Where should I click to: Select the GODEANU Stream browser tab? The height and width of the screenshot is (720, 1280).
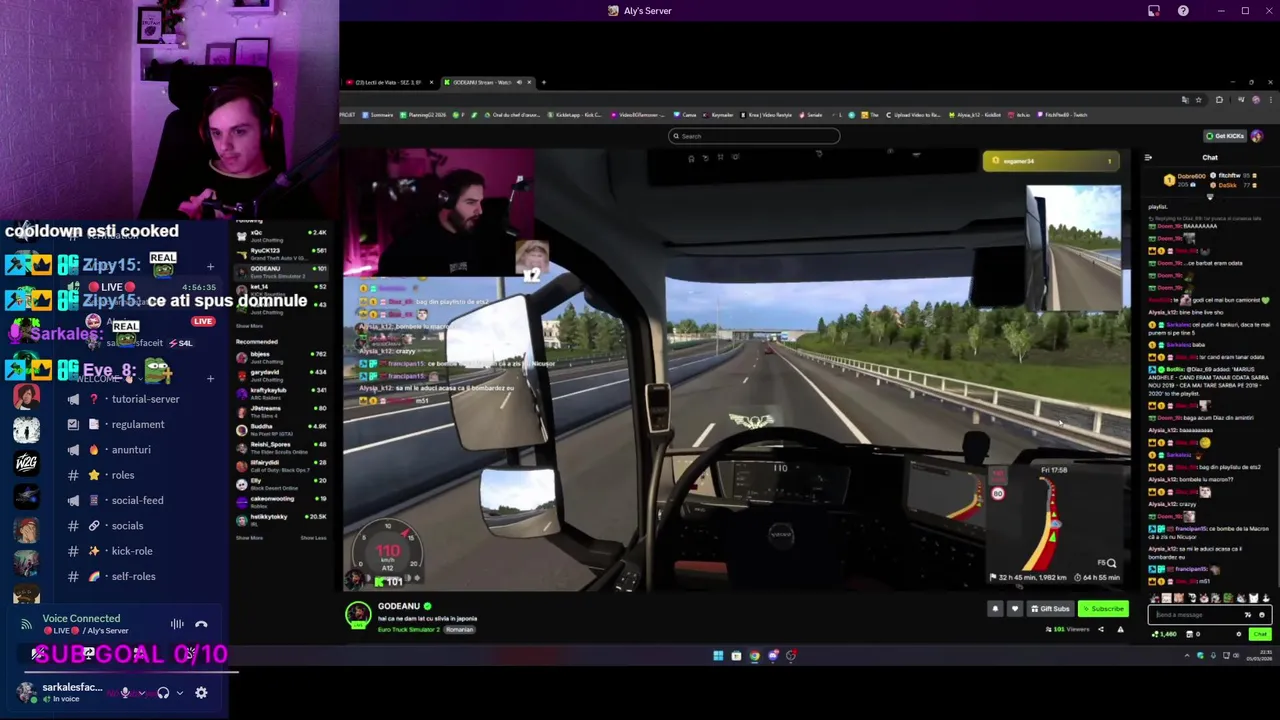tap(483, 82)
